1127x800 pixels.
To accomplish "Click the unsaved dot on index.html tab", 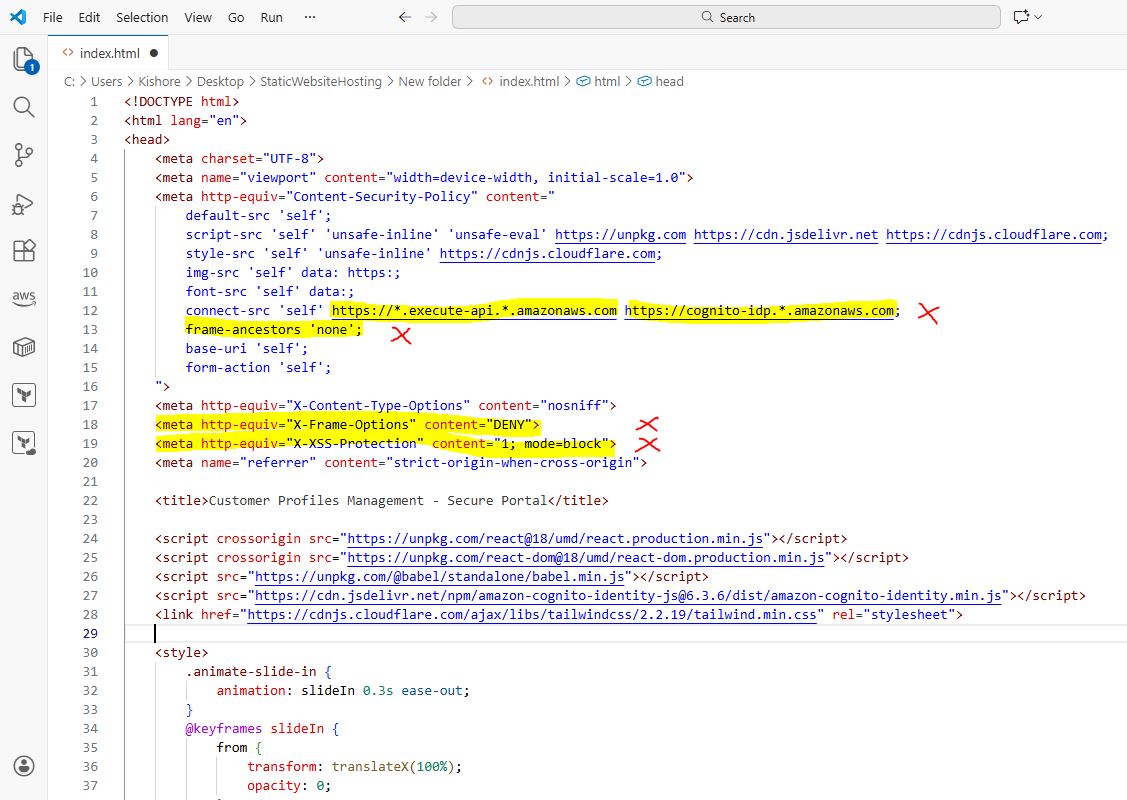I will pyautogui.click(x=154, y=53).
